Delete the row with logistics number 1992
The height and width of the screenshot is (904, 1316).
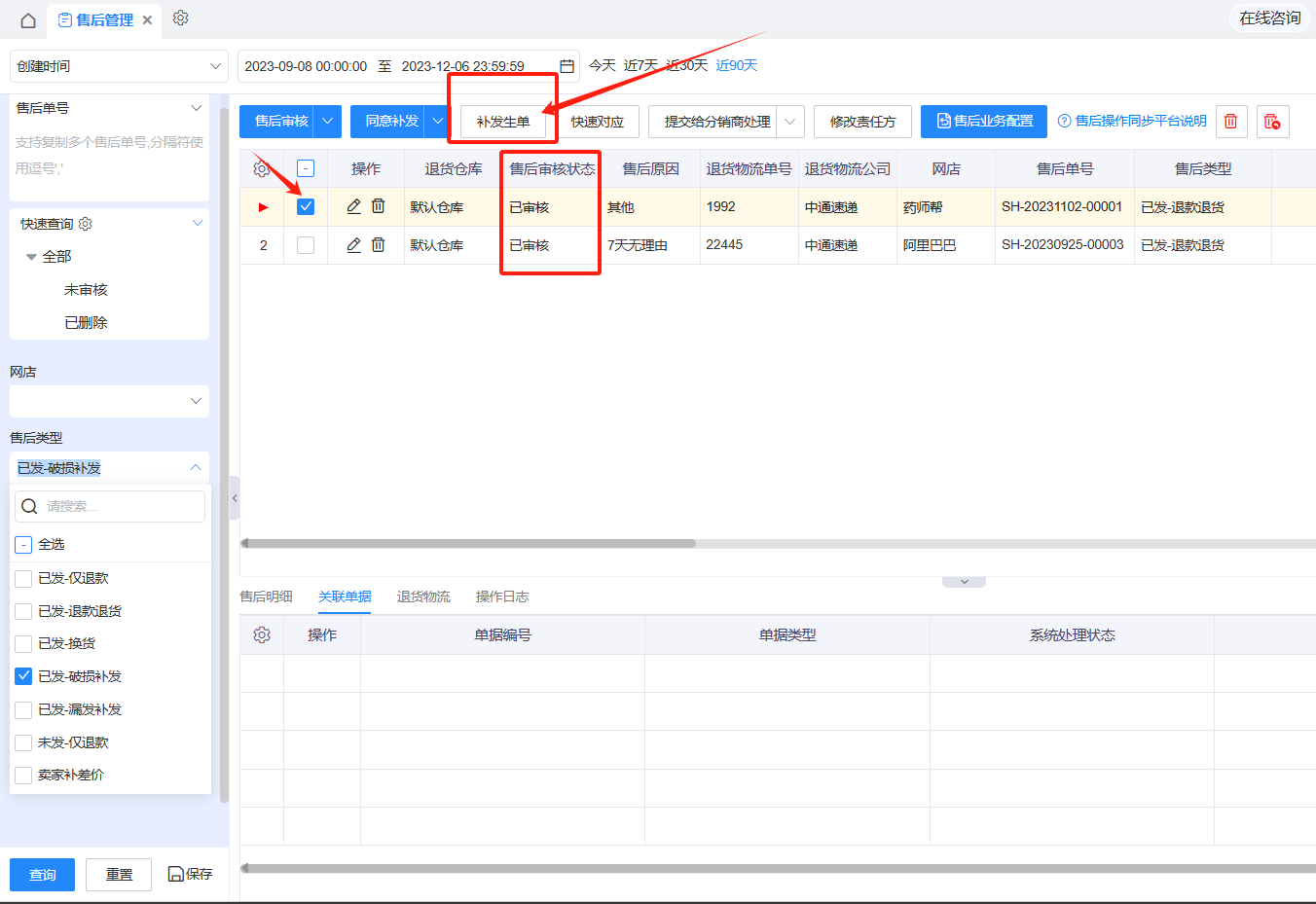379,206
